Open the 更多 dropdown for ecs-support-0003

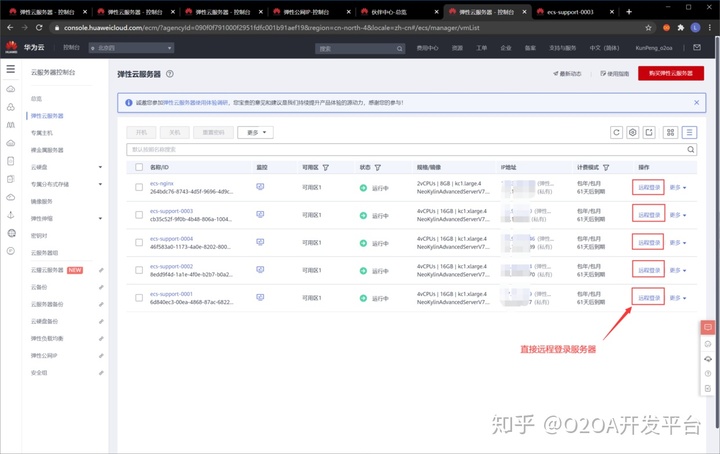[x=678, y=215]
